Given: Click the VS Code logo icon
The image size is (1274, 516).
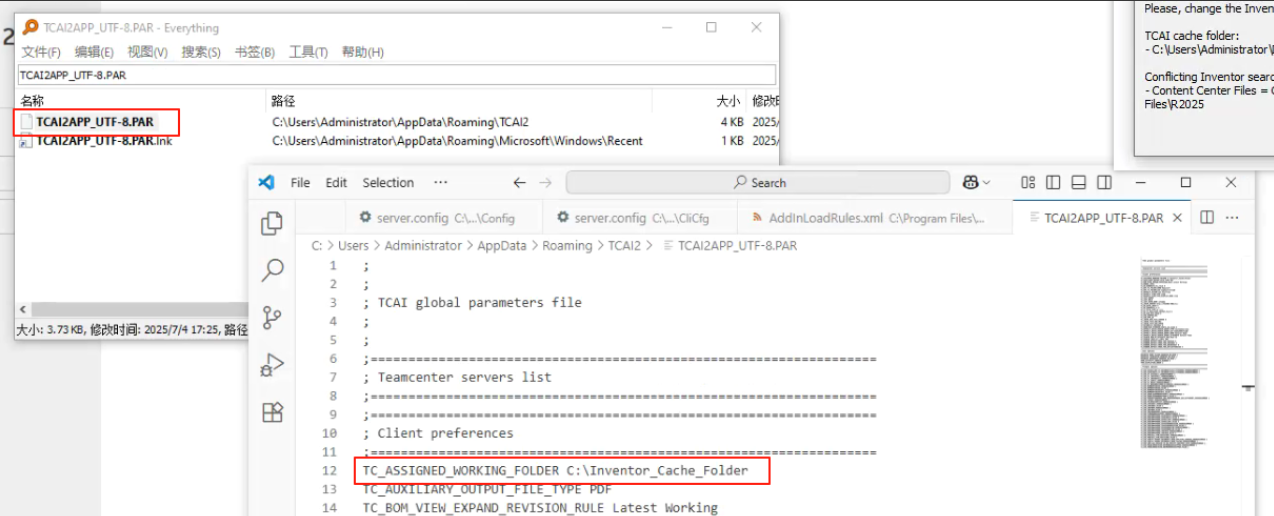Looking at the screenshot, I should coord(266,182).
